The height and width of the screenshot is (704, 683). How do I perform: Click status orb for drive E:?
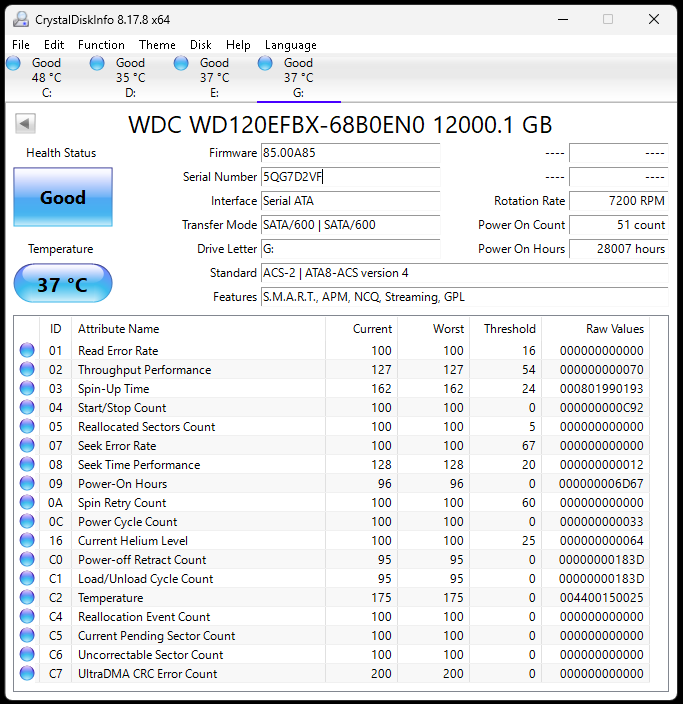point(181,63)
